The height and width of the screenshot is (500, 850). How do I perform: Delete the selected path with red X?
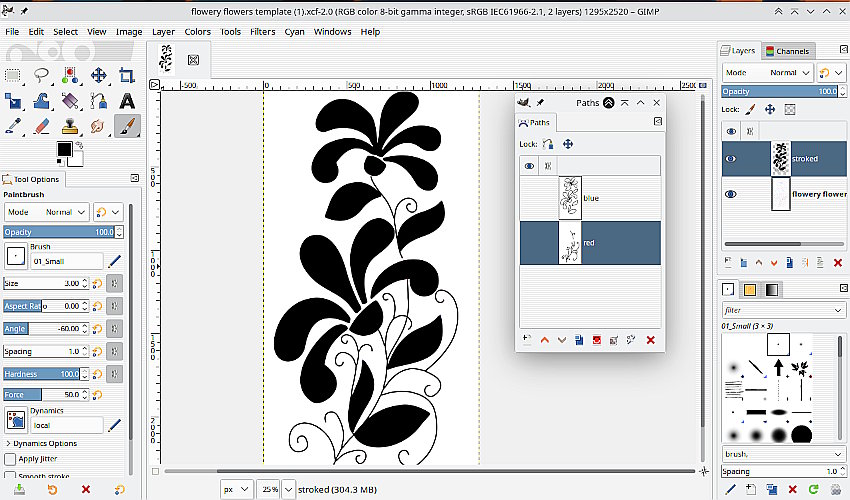point(650,340)
